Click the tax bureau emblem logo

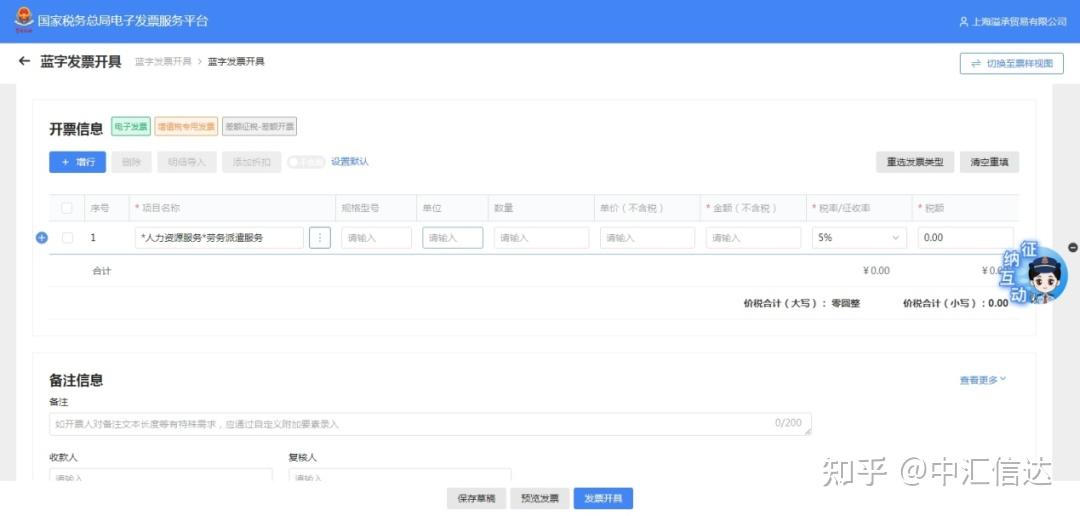coord(23,19)
